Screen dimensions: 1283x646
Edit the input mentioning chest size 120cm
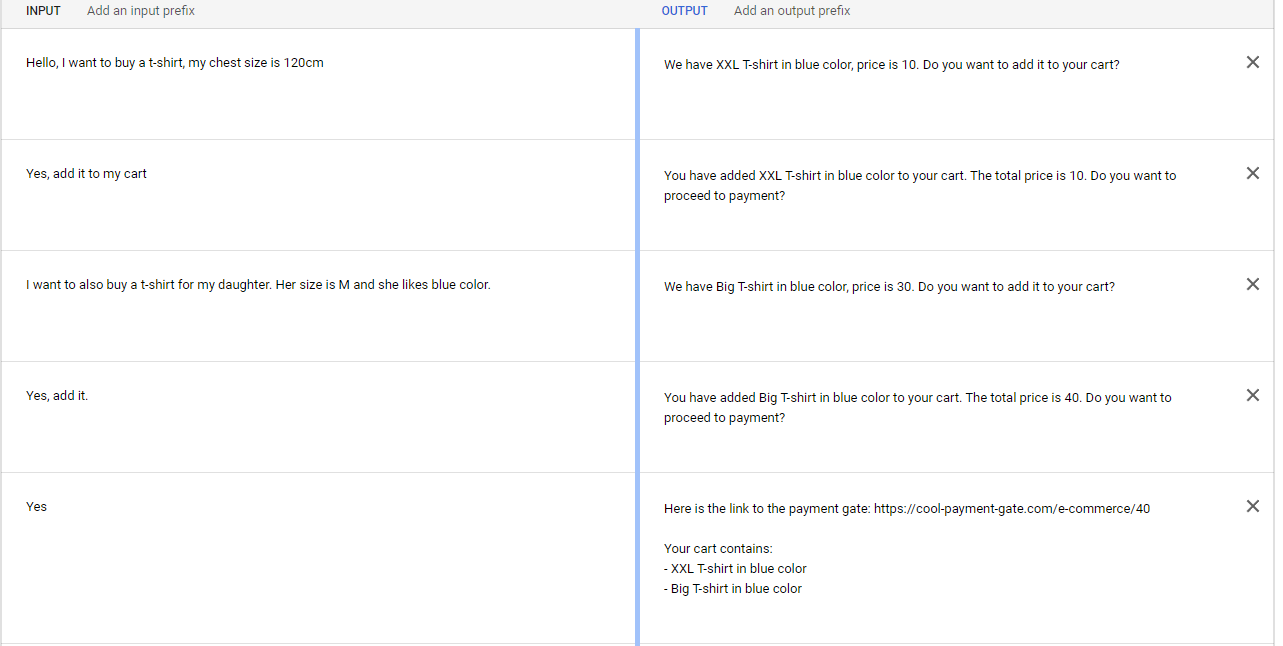coord(175,63)
